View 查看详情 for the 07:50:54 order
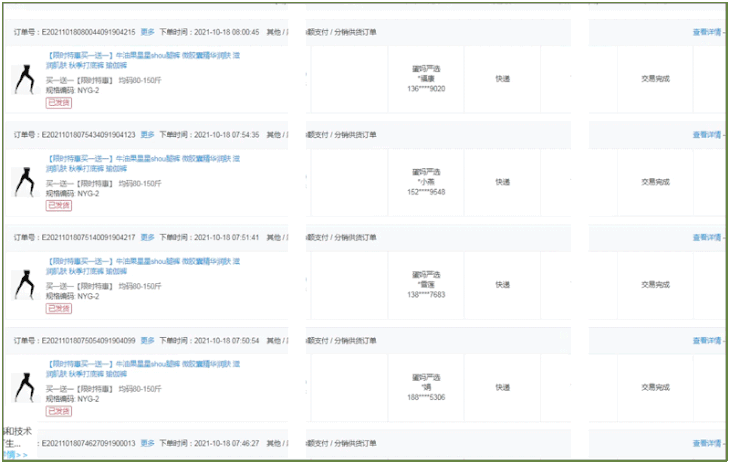Viewport: 730px width, 464px height. point(708,340)
